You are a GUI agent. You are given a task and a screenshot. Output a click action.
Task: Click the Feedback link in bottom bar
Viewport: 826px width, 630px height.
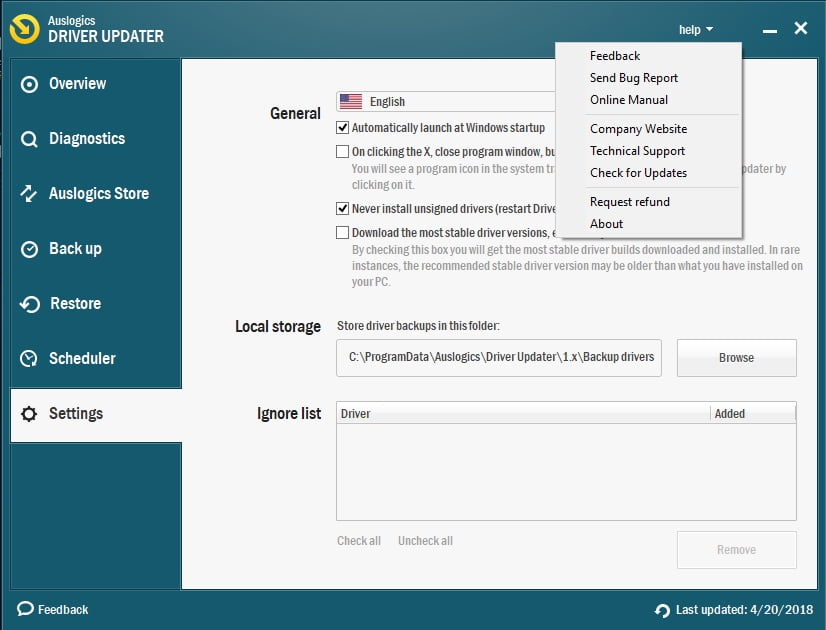(x=63, y=610)
